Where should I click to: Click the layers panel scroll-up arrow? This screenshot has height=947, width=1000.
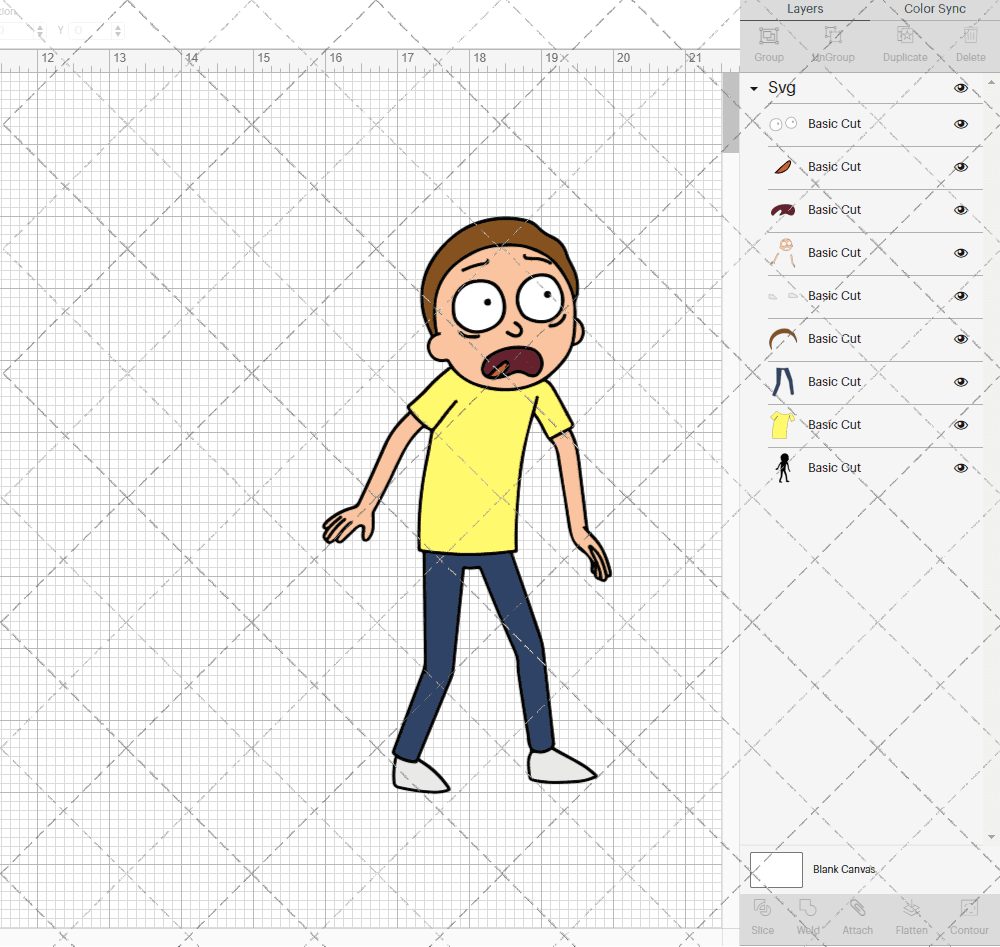(x=990, y=83)
